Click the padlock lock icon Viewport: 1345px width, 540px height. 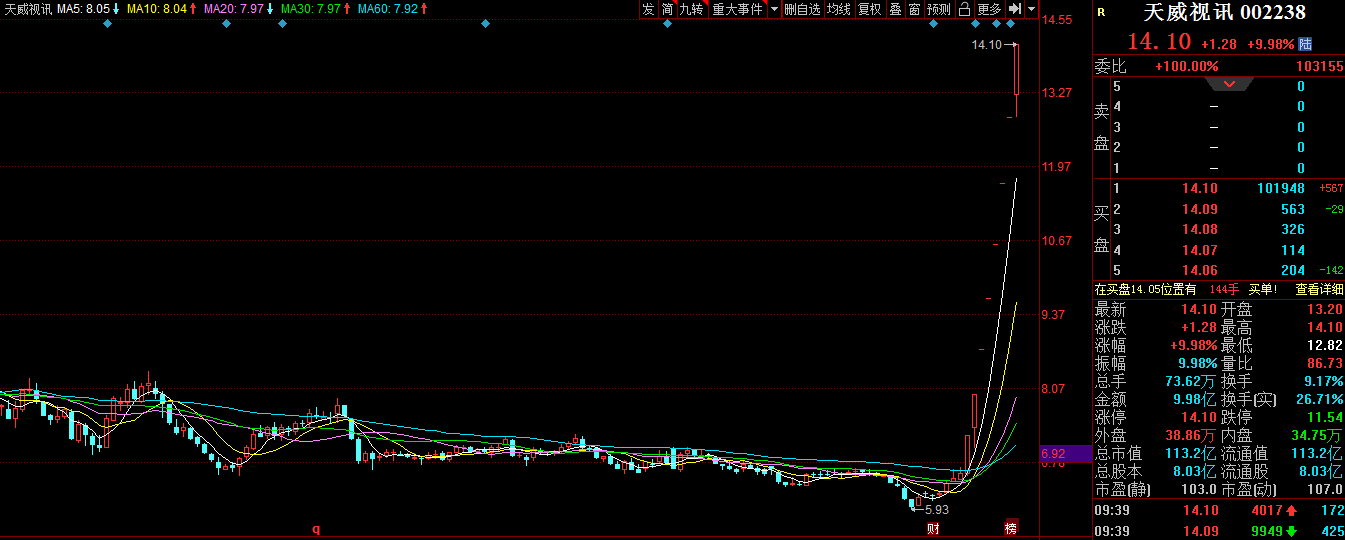point(964,9)
